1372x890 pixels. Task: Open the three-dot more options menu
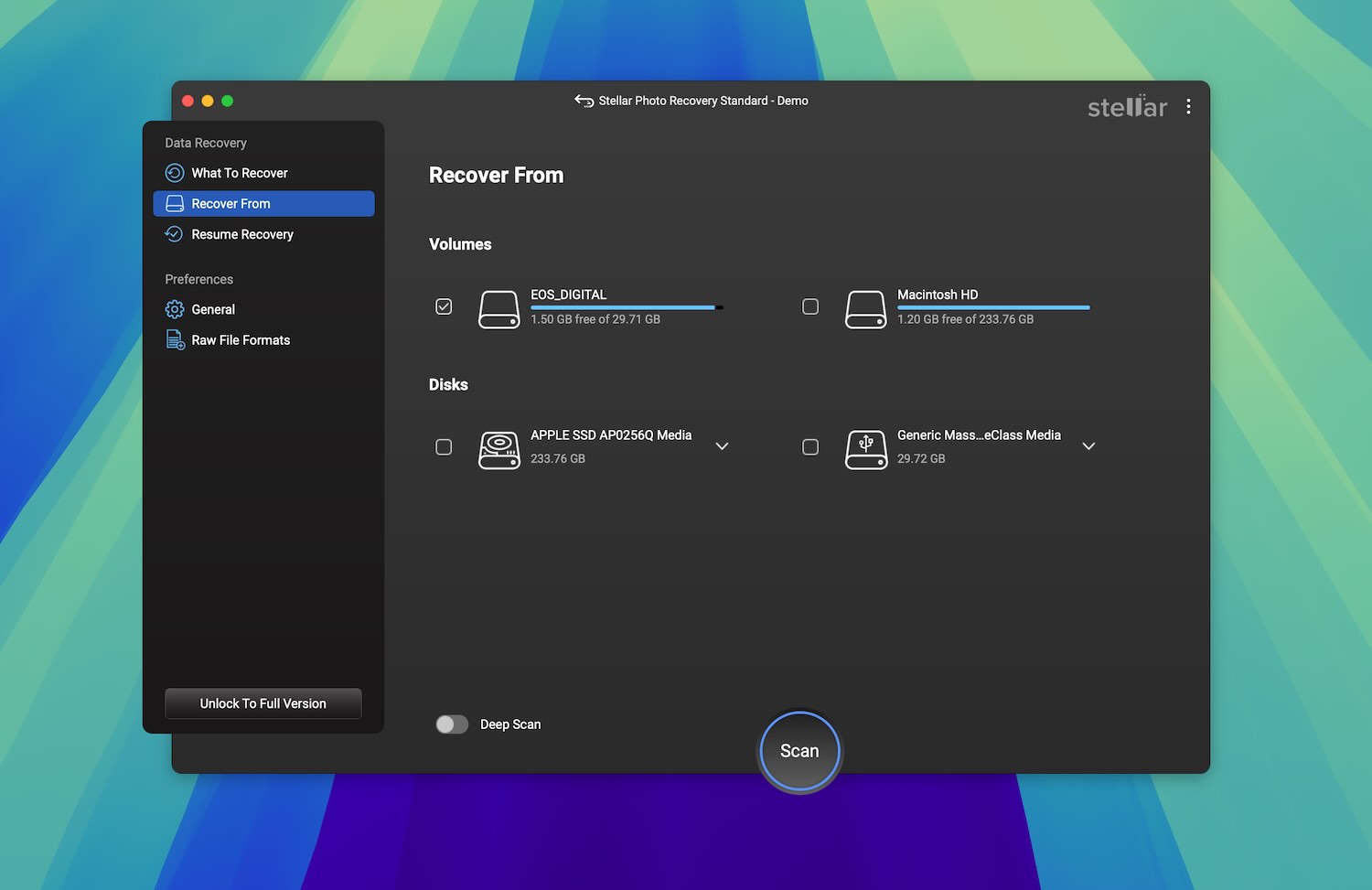(1188, 106)
